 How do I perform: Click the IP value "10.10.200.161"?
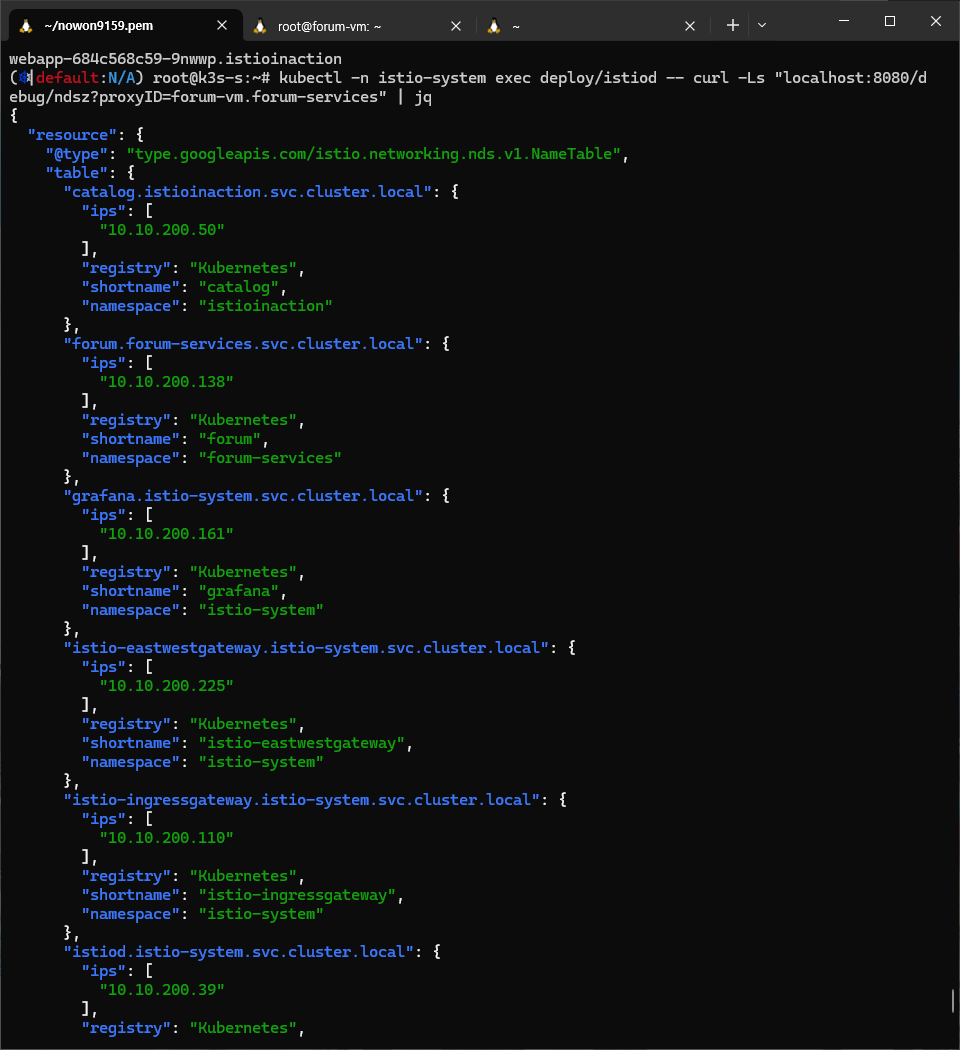(x=167, y=534)
